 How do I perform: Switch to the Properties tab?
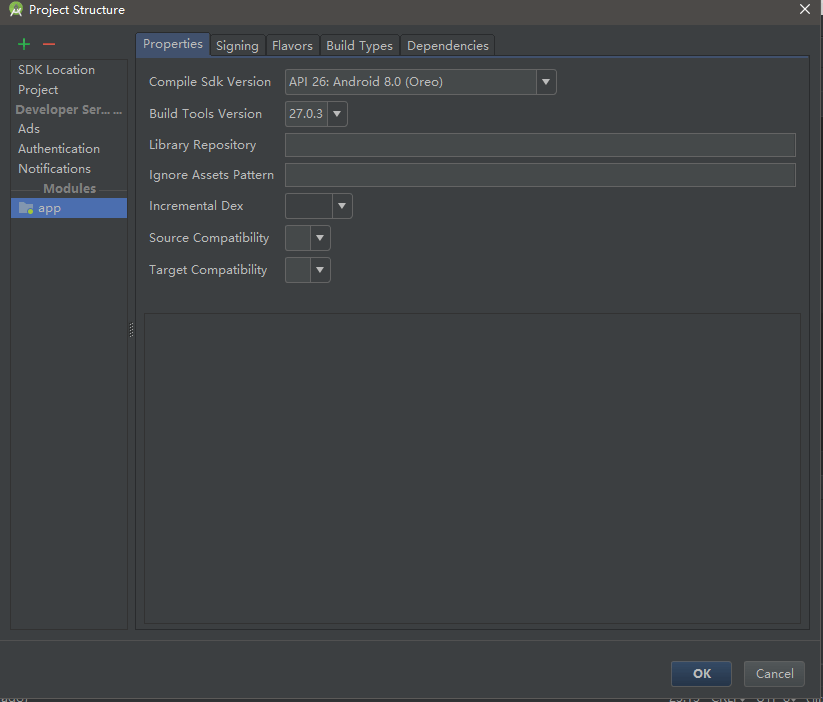click(x=173, y=44)
